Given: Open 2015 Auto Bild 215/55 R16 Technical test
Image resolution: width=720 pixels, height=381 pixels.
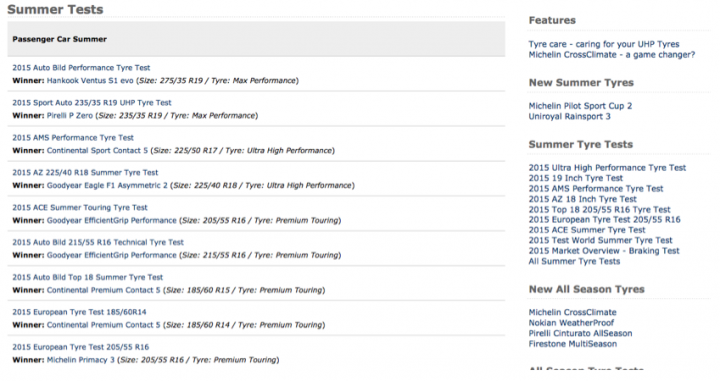Looking at the screenshot, I should (97, 242).
